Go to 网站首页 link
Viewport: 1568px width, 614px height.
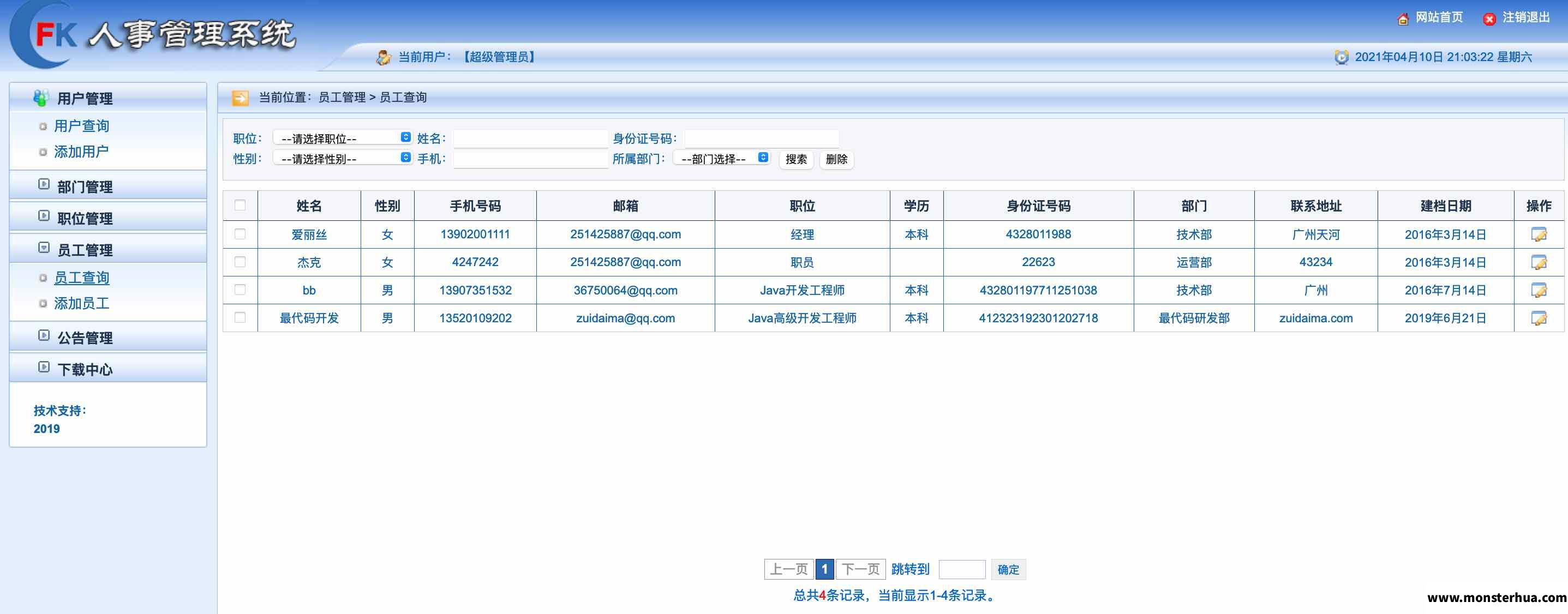click(x=1439, y=17)
